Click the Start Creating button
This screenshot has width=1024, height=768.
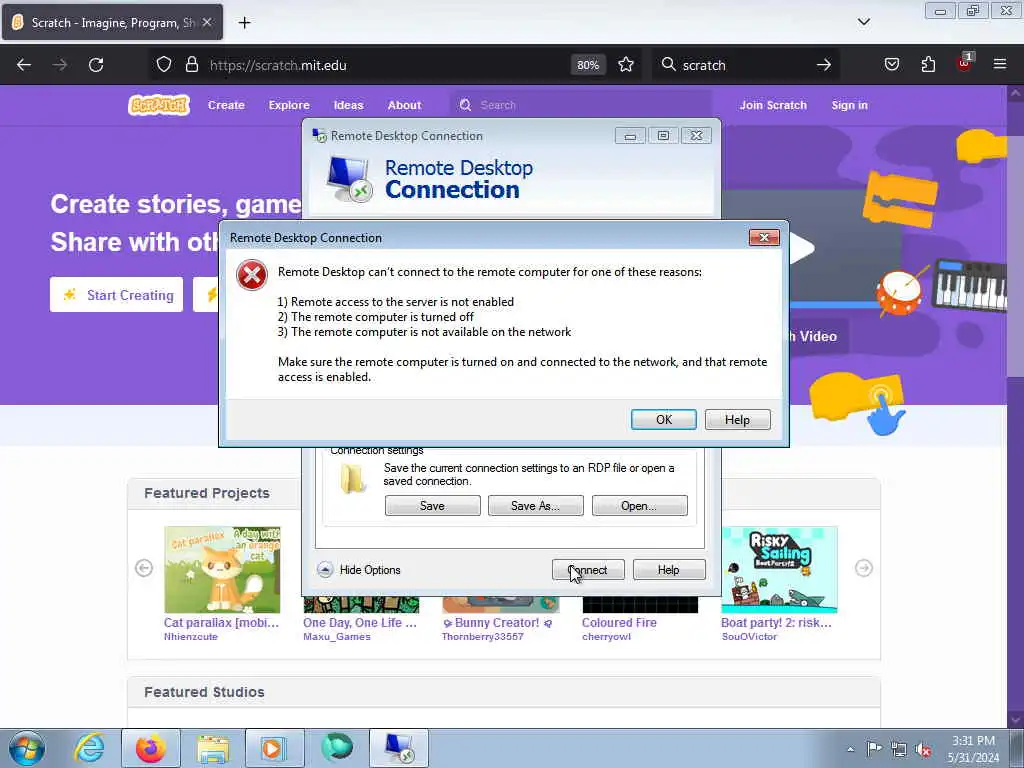click(x=117, y=295)
